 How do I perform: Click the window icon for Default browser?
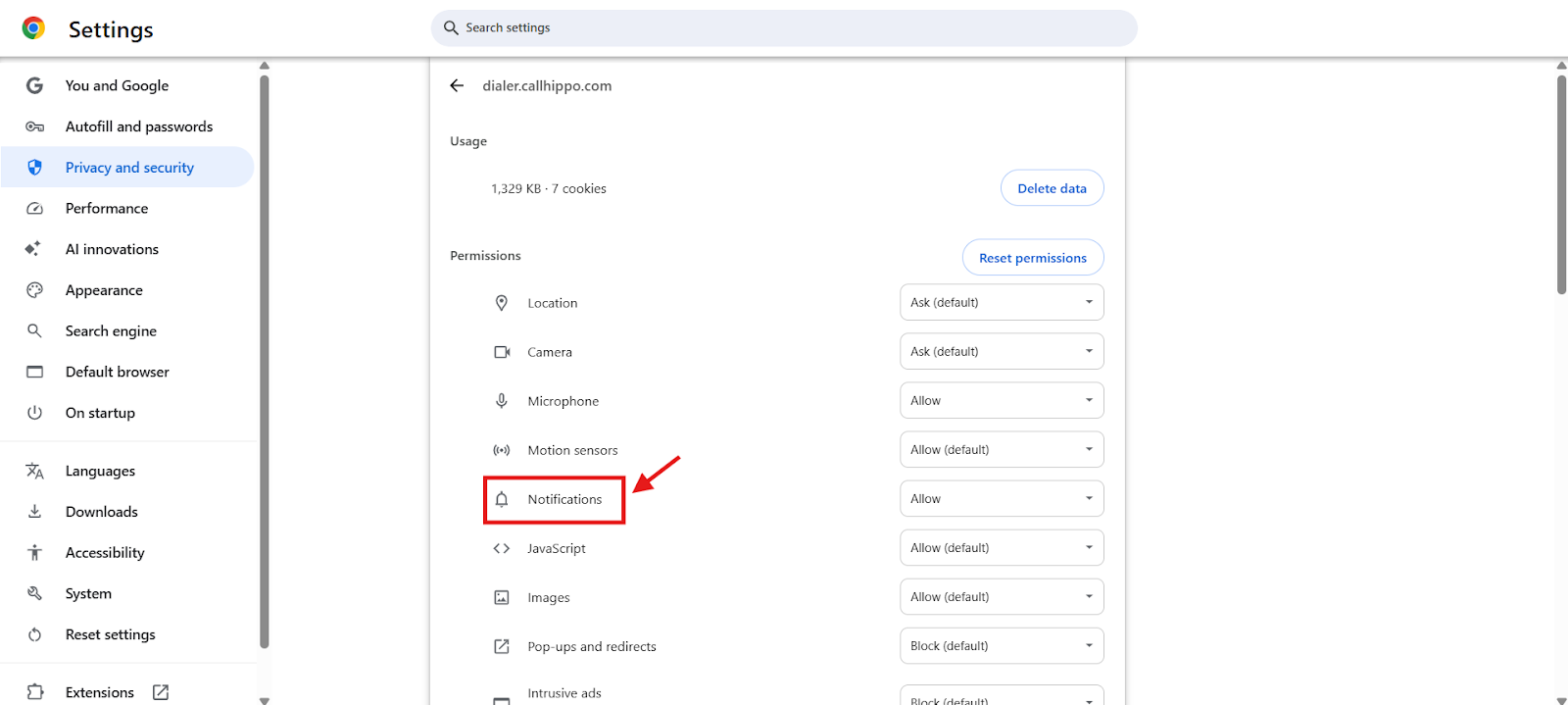tap(34, 372)
